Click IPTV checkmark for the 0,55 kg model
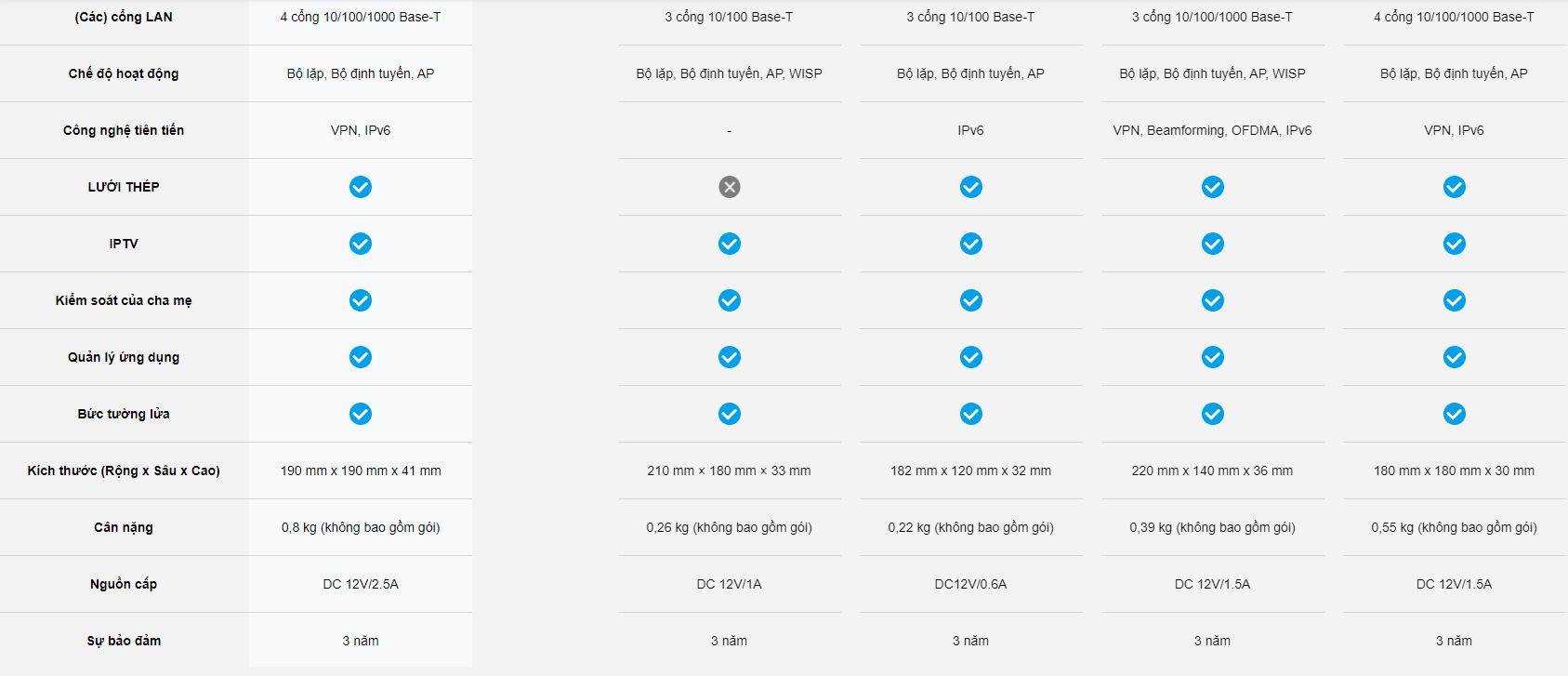Screen dimensions: 1568x676 (x=1455, y=244)
